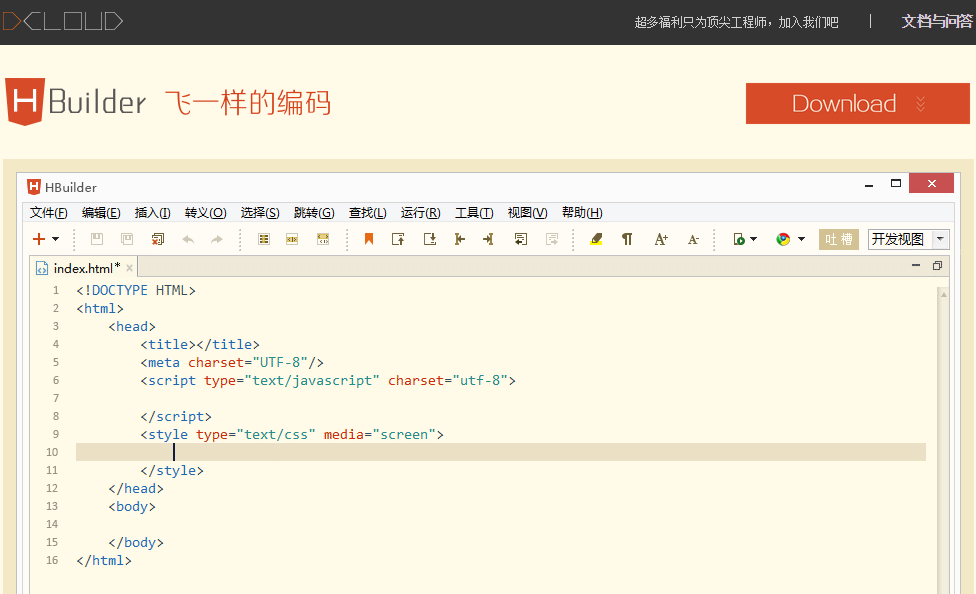
Task: Open the 查找(L) menu
Action: click(x=367, y=213)
